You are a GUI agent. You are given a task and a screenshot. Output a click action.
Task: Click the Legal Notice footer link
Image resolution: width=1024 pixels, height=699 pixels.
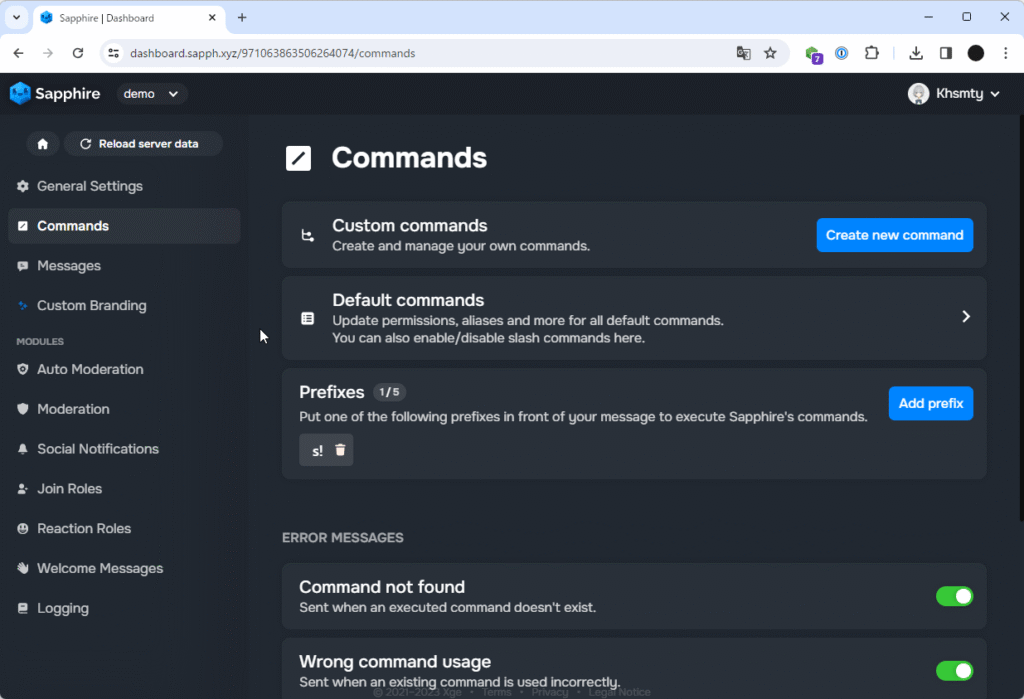(619, 692)
